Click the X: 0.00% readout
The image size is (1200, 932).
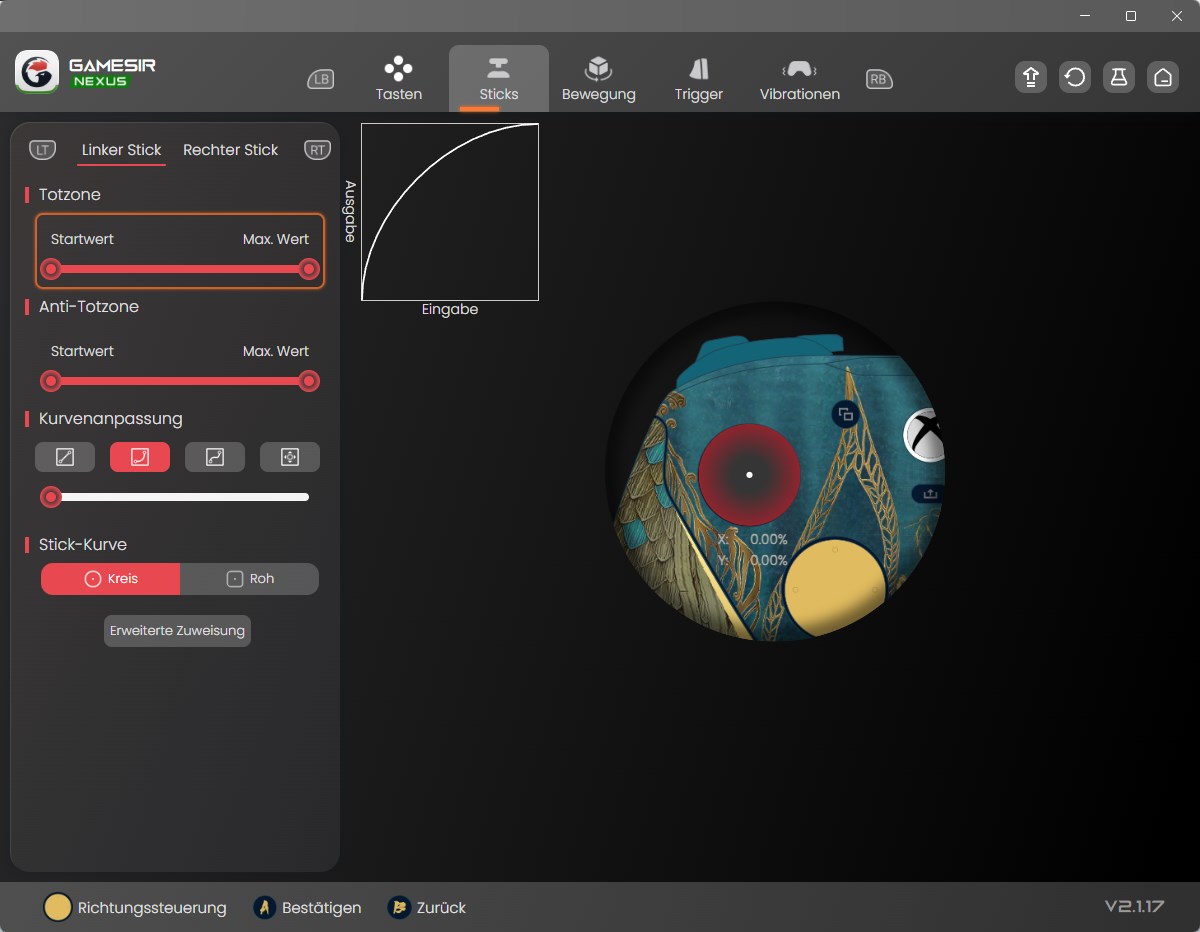pyautogui.click(x=753, y=539)
